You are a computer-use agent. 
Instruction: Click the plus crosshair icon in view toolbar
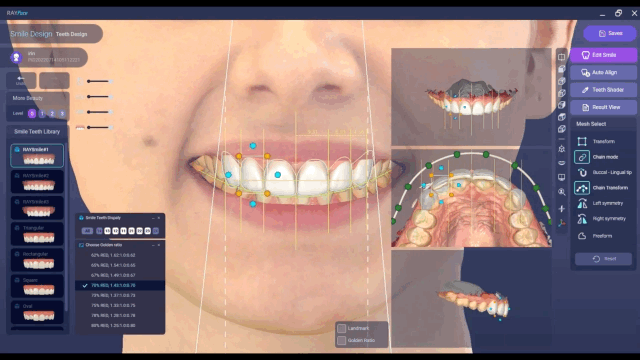(562, 209)
